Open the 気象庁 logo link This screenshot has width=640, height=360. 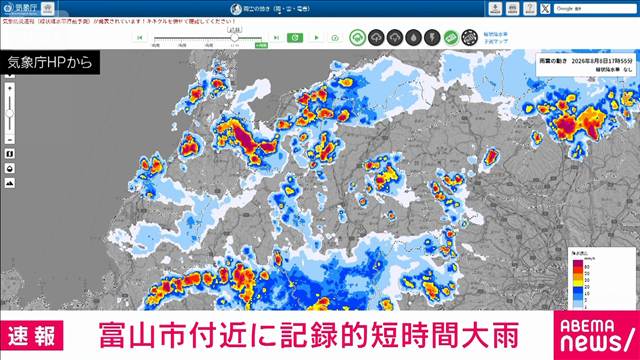tap(20, 8)
